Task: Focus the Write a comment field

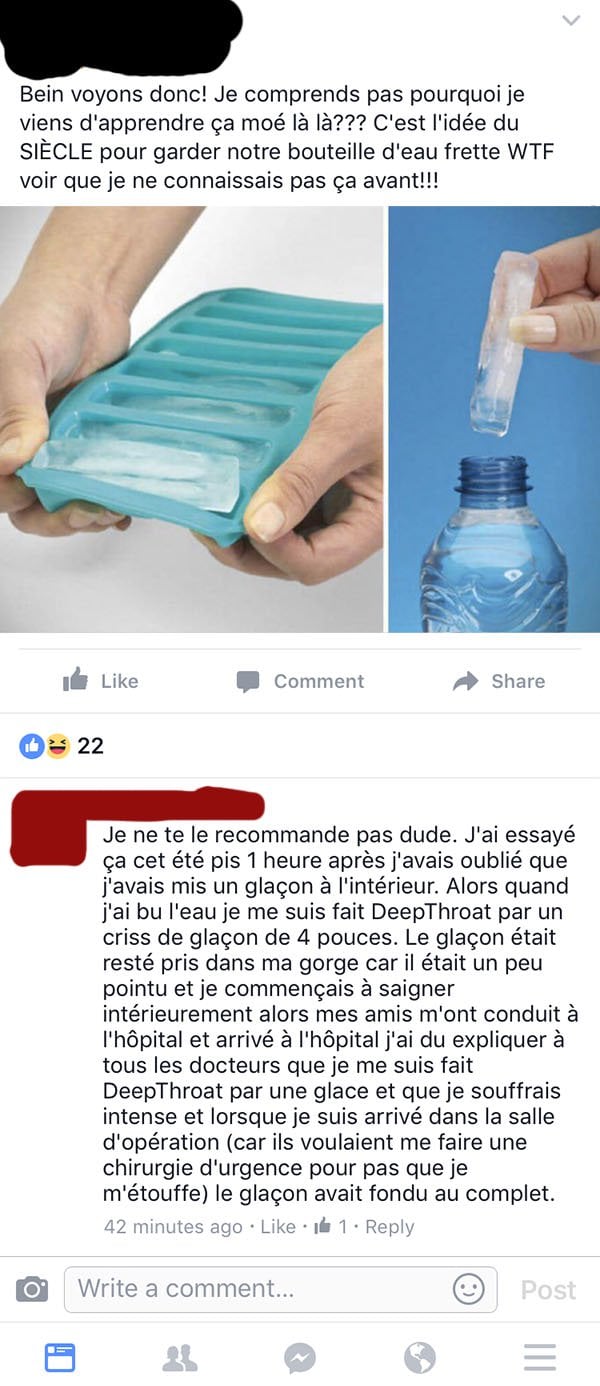Action: pos(281,1290)
